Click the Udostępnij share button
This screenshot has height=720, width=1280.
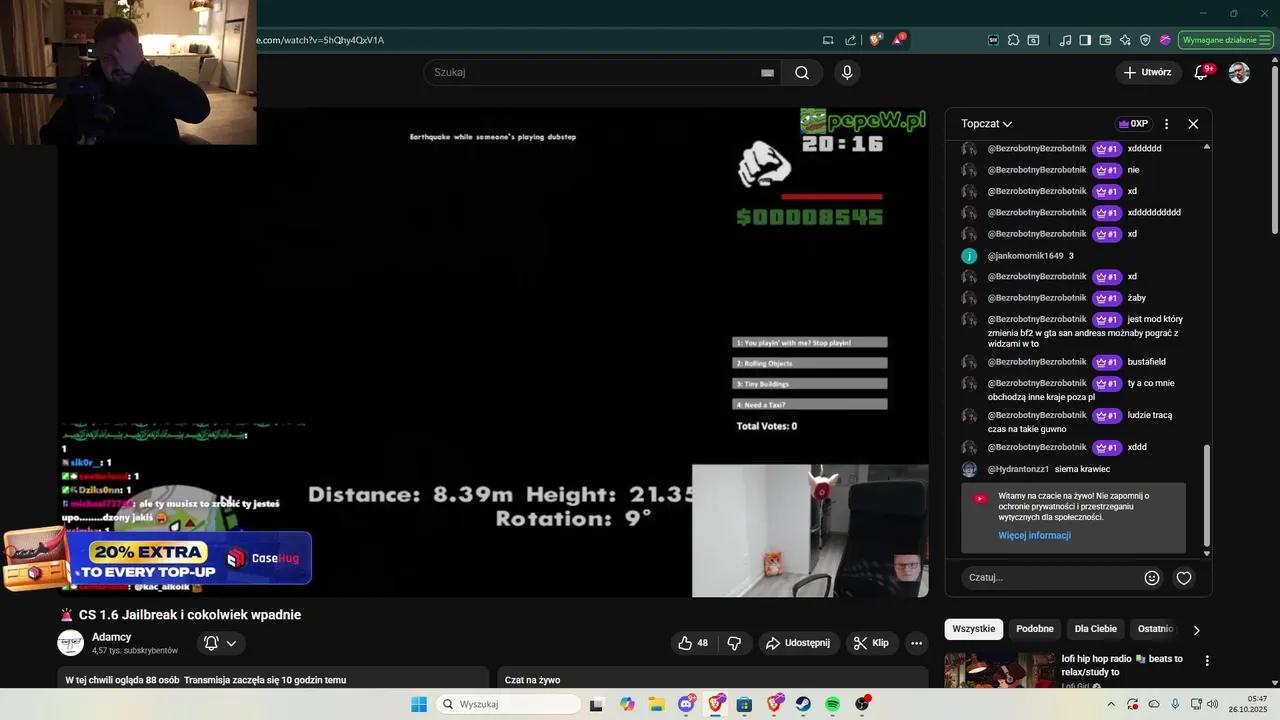click(x=798, y=643)
